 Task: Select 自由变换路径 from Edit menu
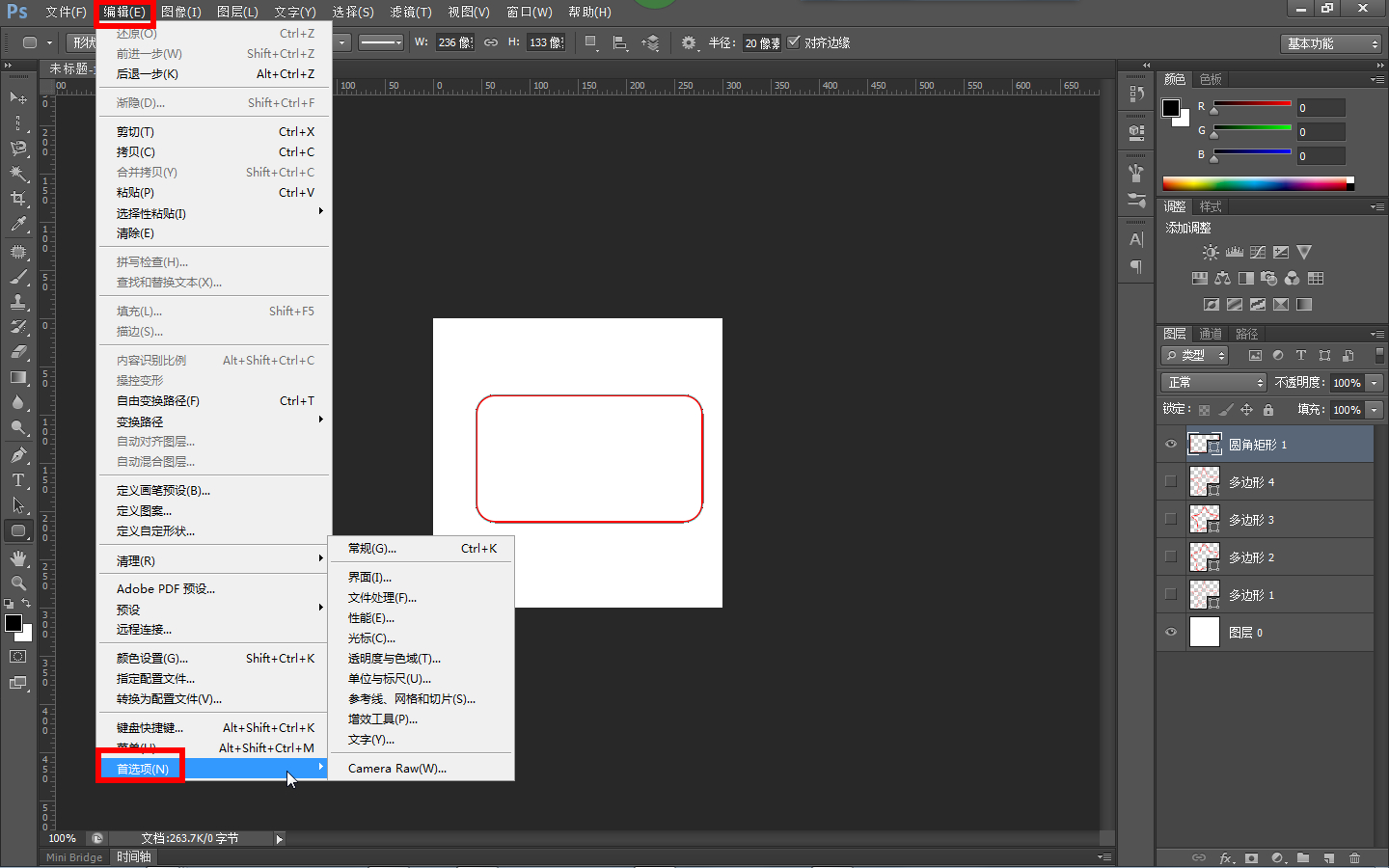(214, 400)
